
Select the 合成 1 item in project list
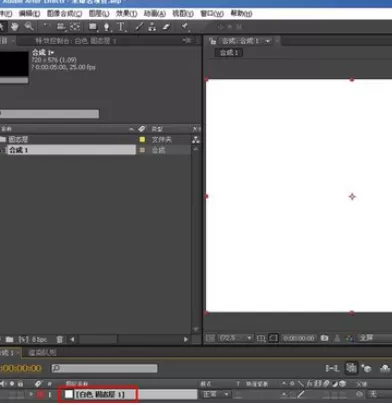tap(71, 150)
